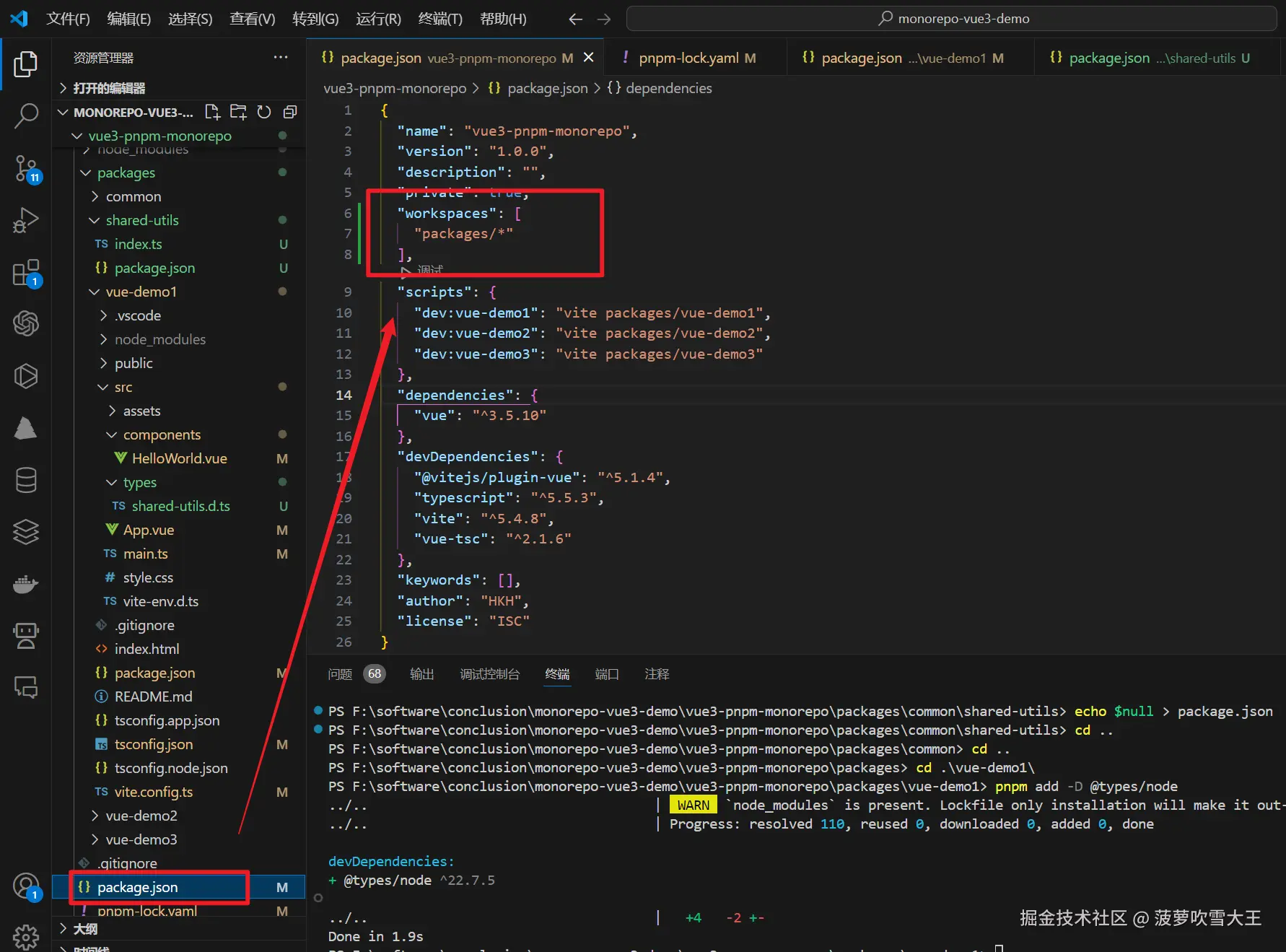The height and width of the screenshot is (952, 1286).
Task: Switch to the 输出 output panel tab
Action: point(422,674)
